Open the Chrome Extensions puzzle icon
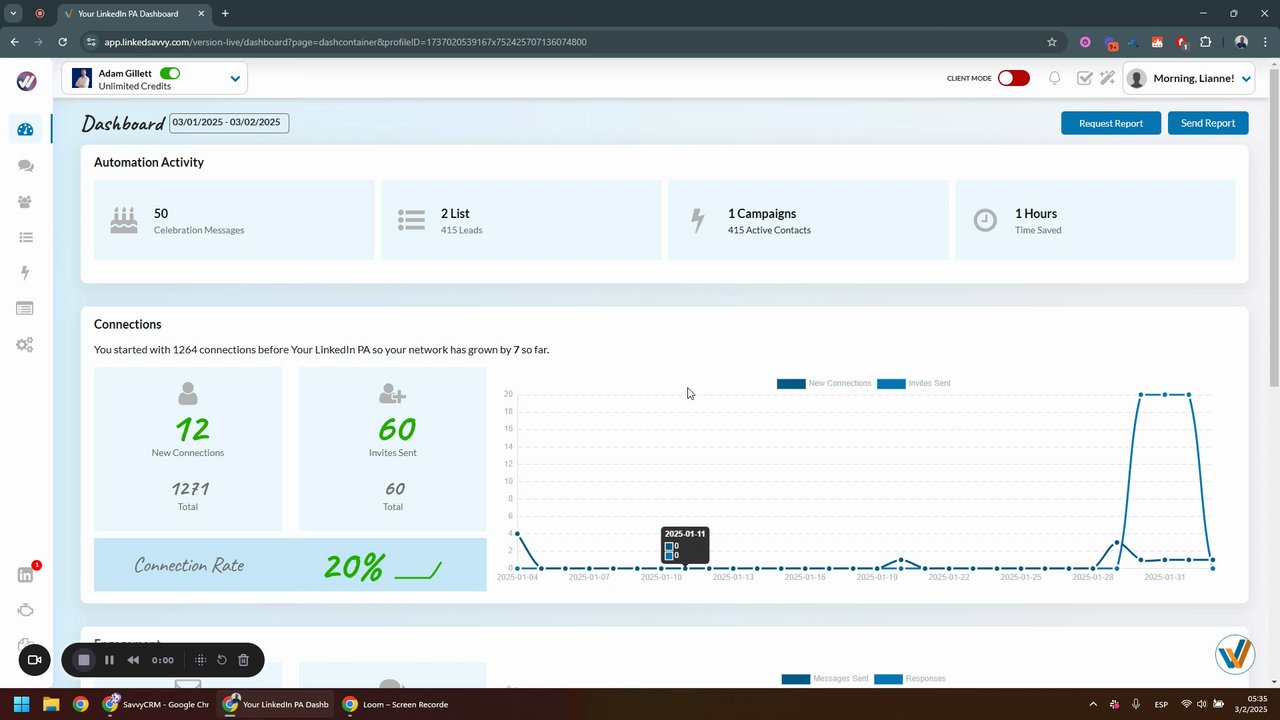 (x=1205, y=42)
